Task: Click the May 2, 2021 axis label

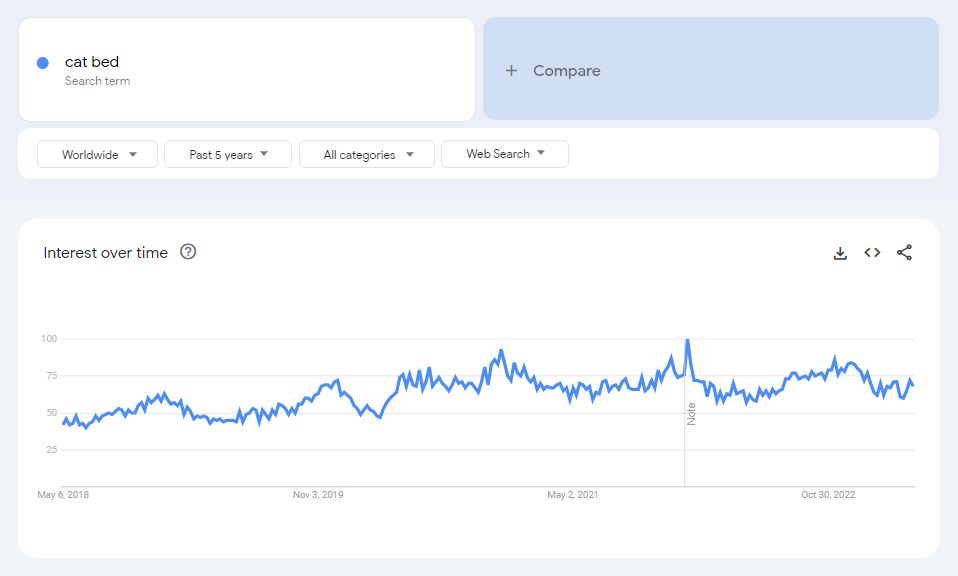Action: coord(571,494)
